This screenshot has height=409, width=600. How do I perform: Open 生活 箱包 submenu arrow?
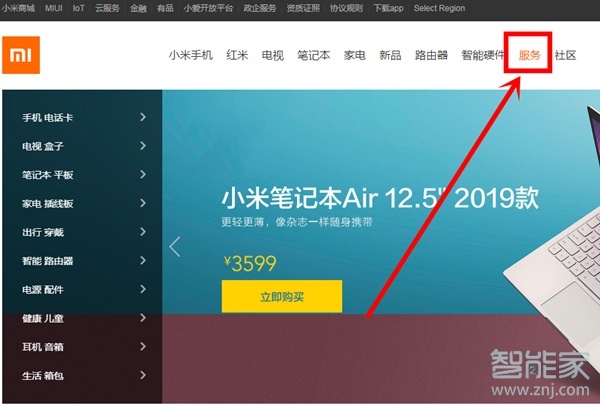(x=143, y=375)
